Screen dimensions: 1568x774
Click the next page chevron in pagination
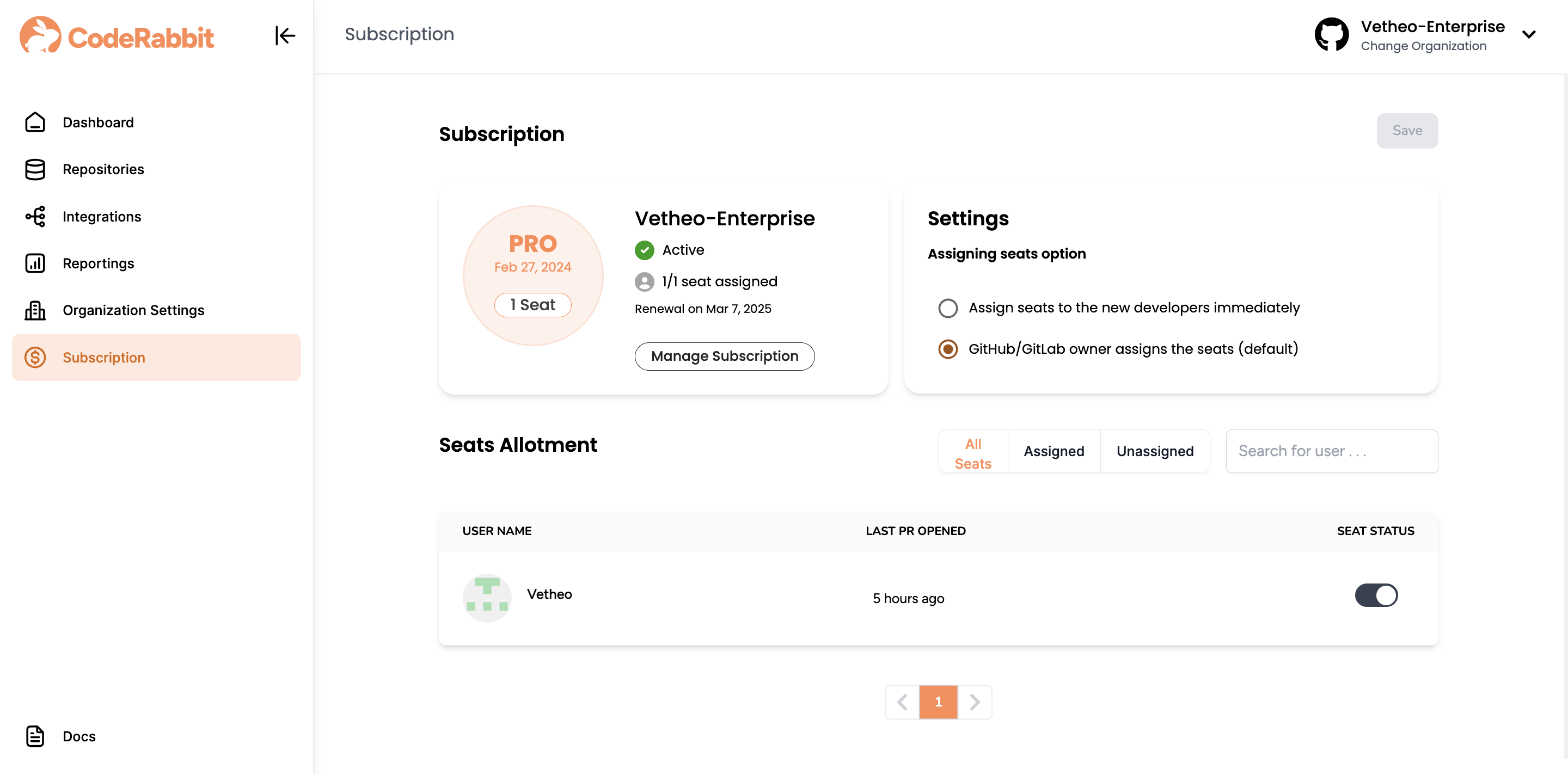click(975, 702)
